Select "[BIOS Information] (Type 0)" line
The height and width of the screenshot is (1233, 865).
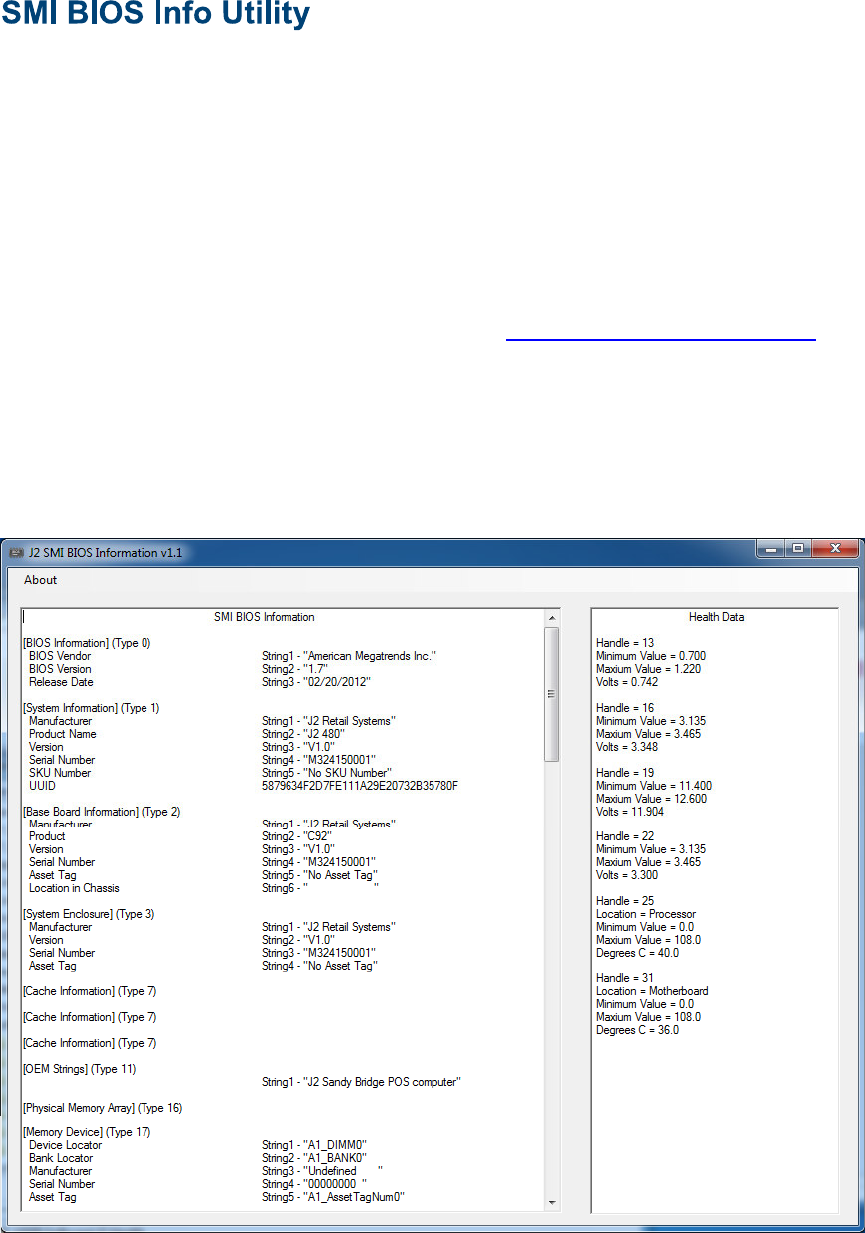coord(86,643)
